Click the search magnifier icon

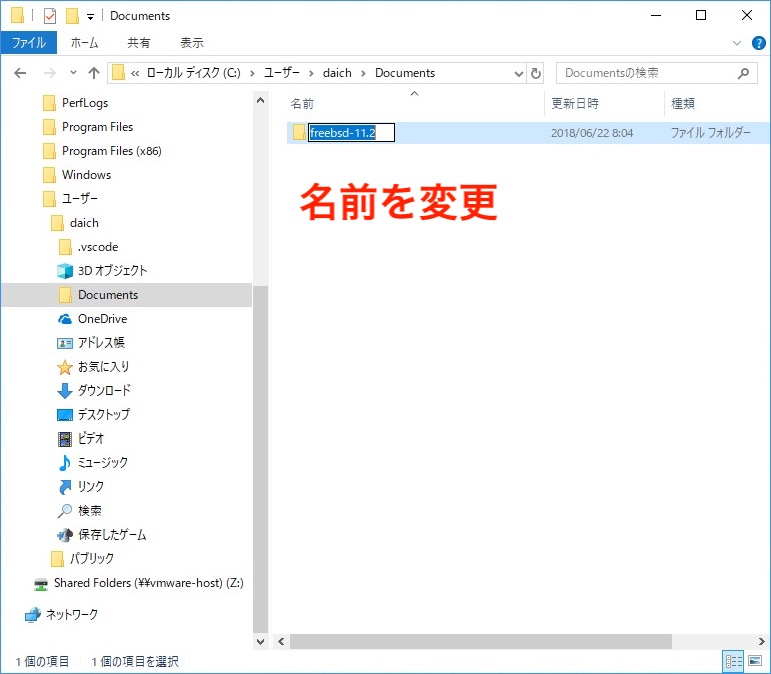(x=743, y=73)
